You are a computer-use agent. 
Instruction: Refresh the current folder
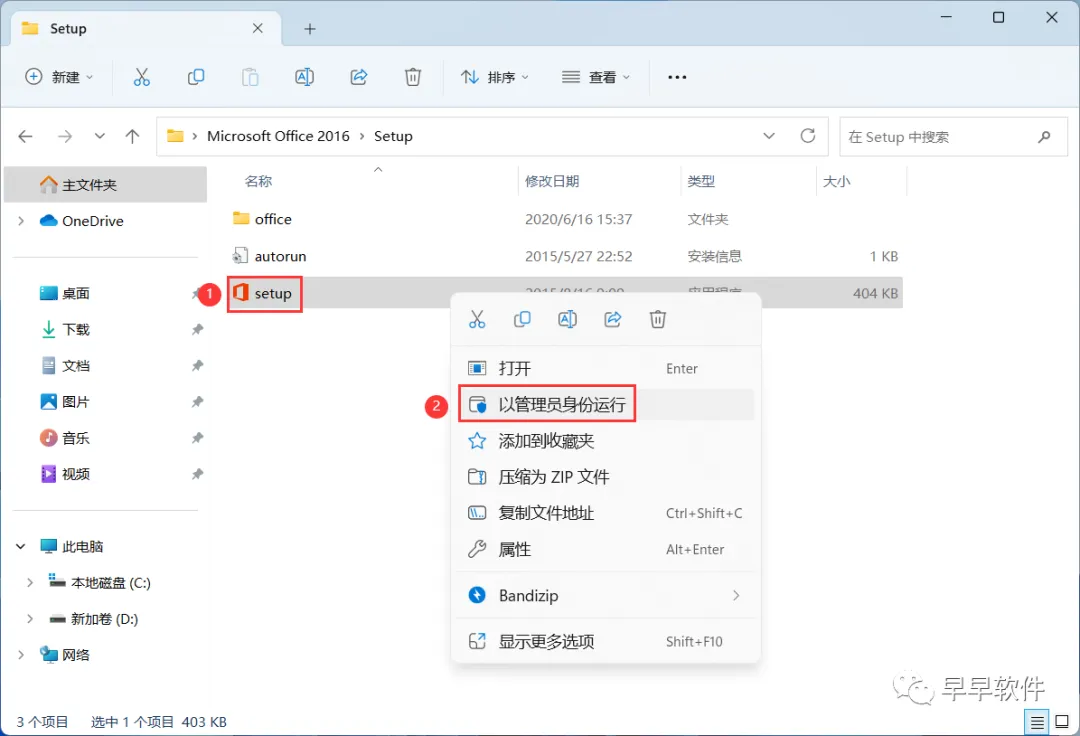[808, 136]
